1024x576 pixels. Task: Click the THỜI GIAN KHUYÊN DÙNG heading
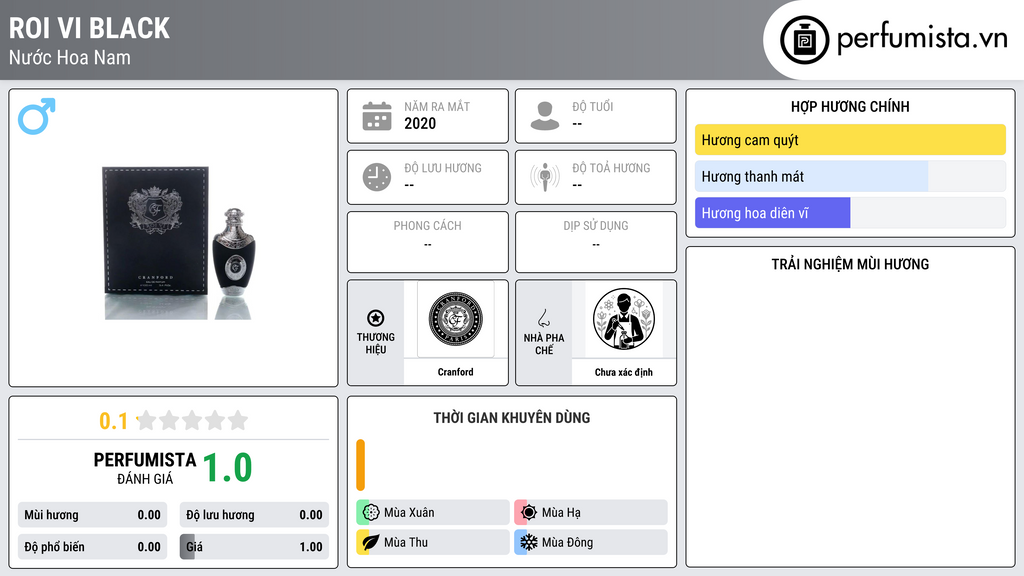[512, 417]
